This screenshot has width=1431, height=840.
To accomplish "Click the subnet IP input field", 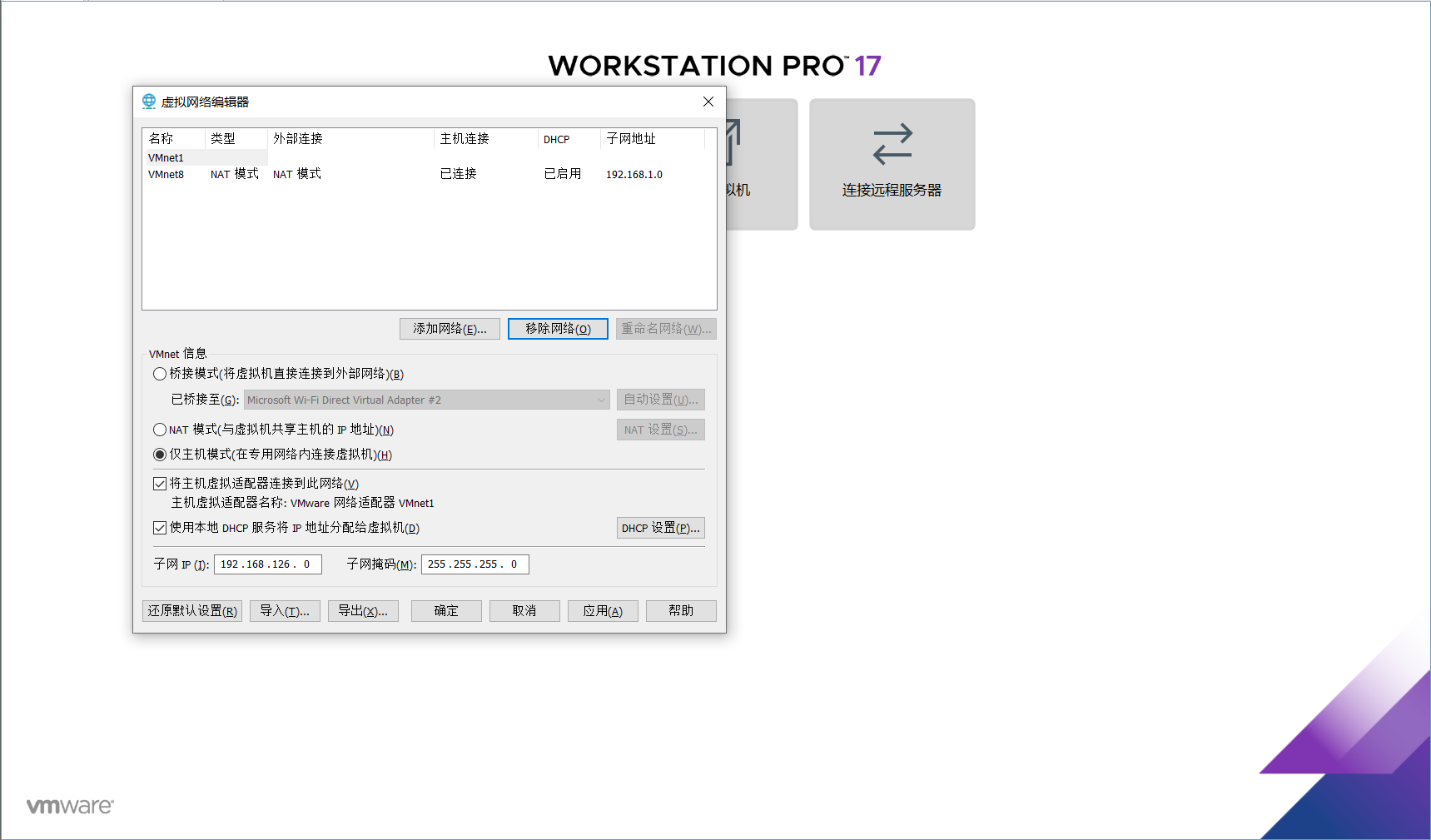I will [268, 564].
